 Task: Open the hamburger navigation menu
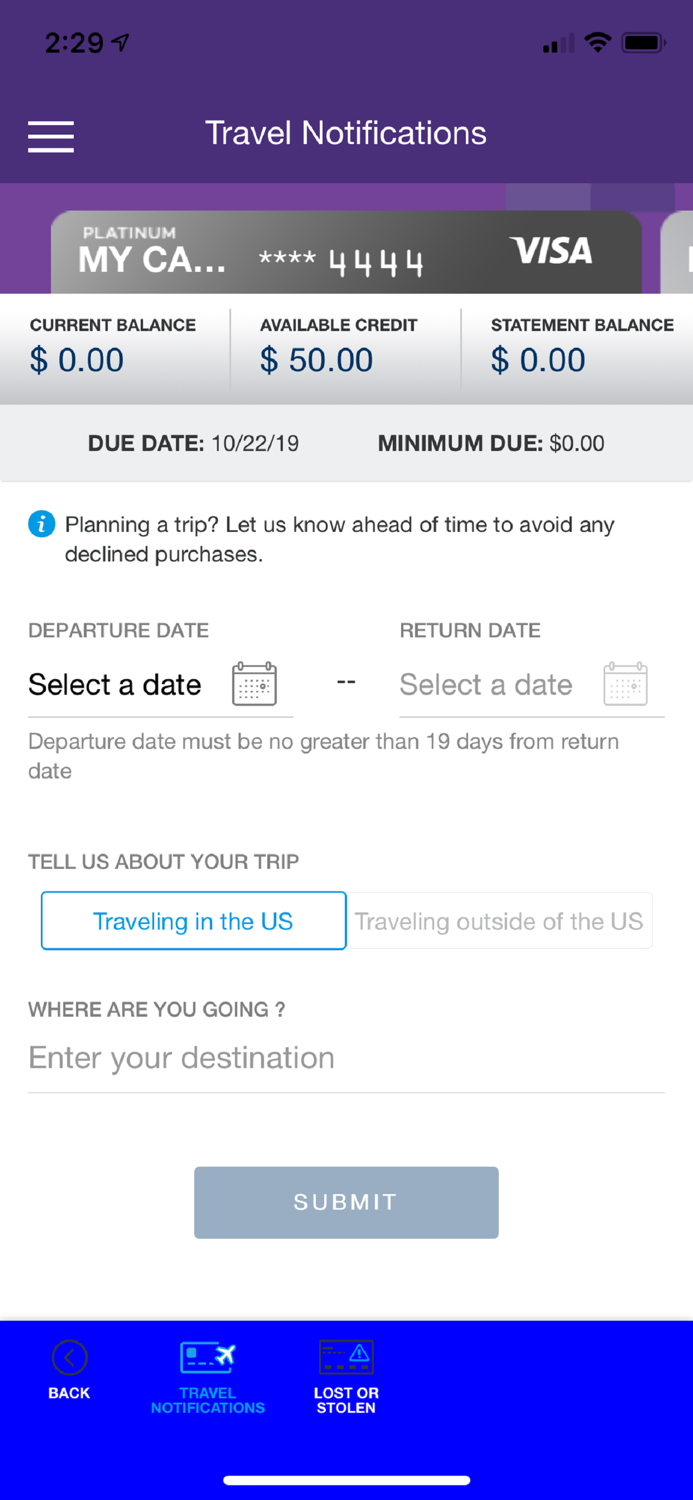[50, 136]
